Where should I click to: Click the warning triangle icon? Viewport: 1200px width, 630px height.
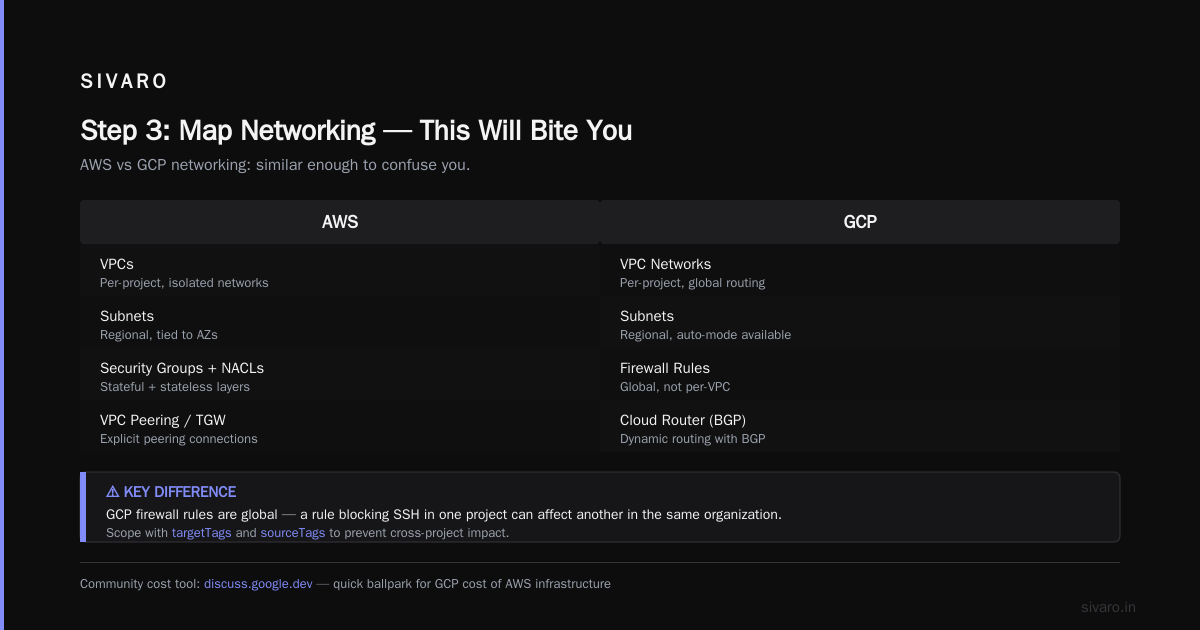(113, 492)
